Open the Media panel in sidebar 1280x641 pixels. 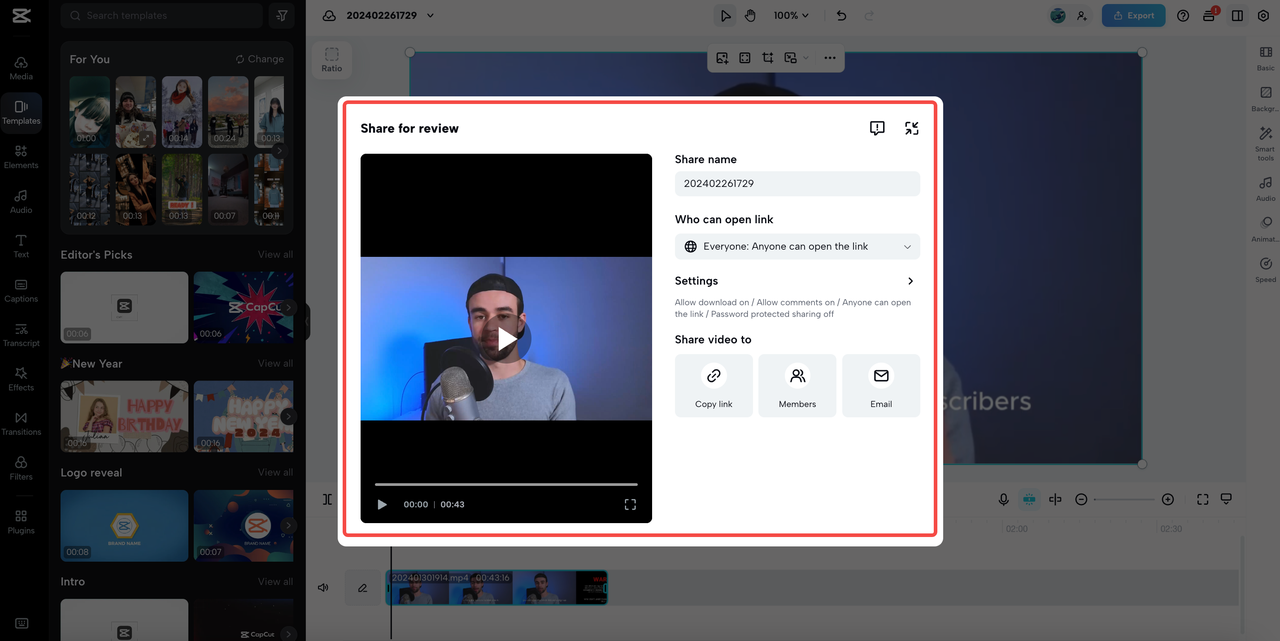[21, 67]
